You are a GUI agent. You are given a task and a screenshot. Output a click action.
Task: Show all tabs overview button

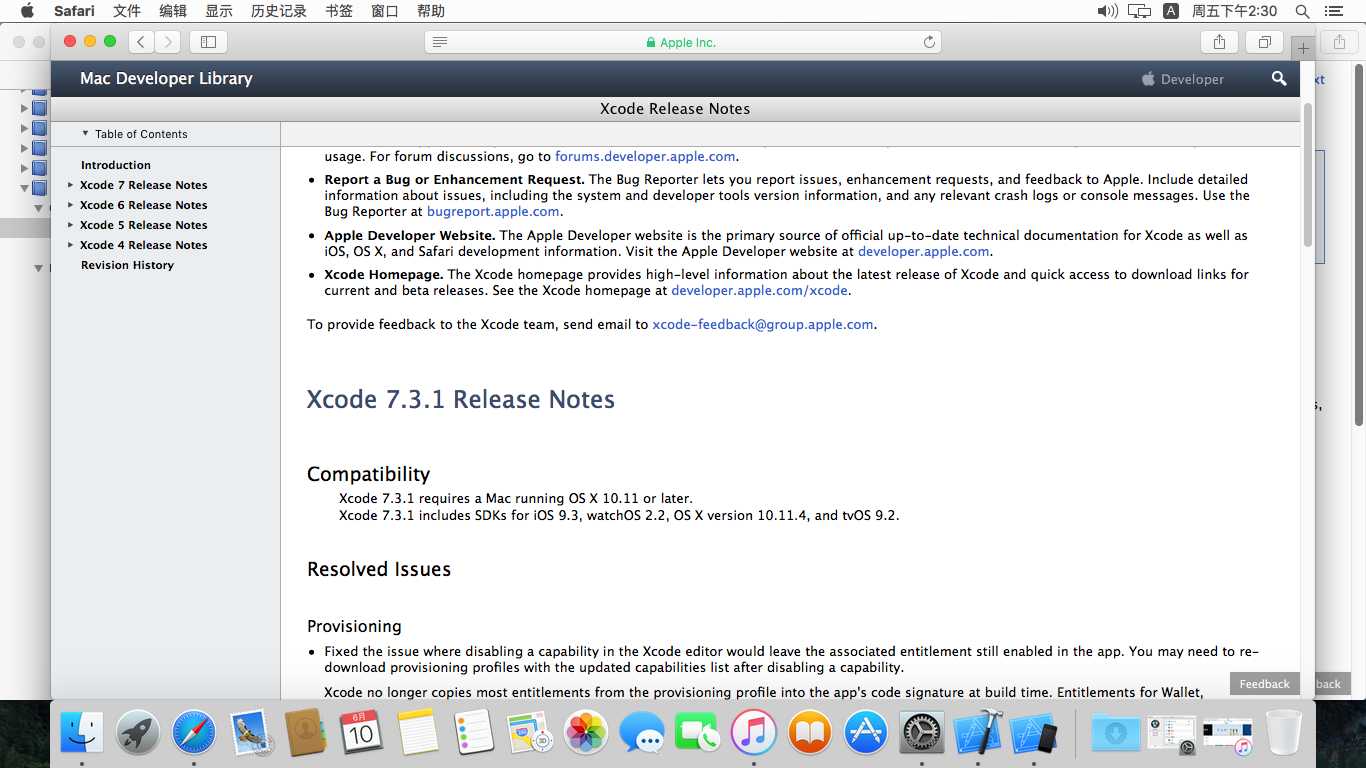coord(1264,42)
